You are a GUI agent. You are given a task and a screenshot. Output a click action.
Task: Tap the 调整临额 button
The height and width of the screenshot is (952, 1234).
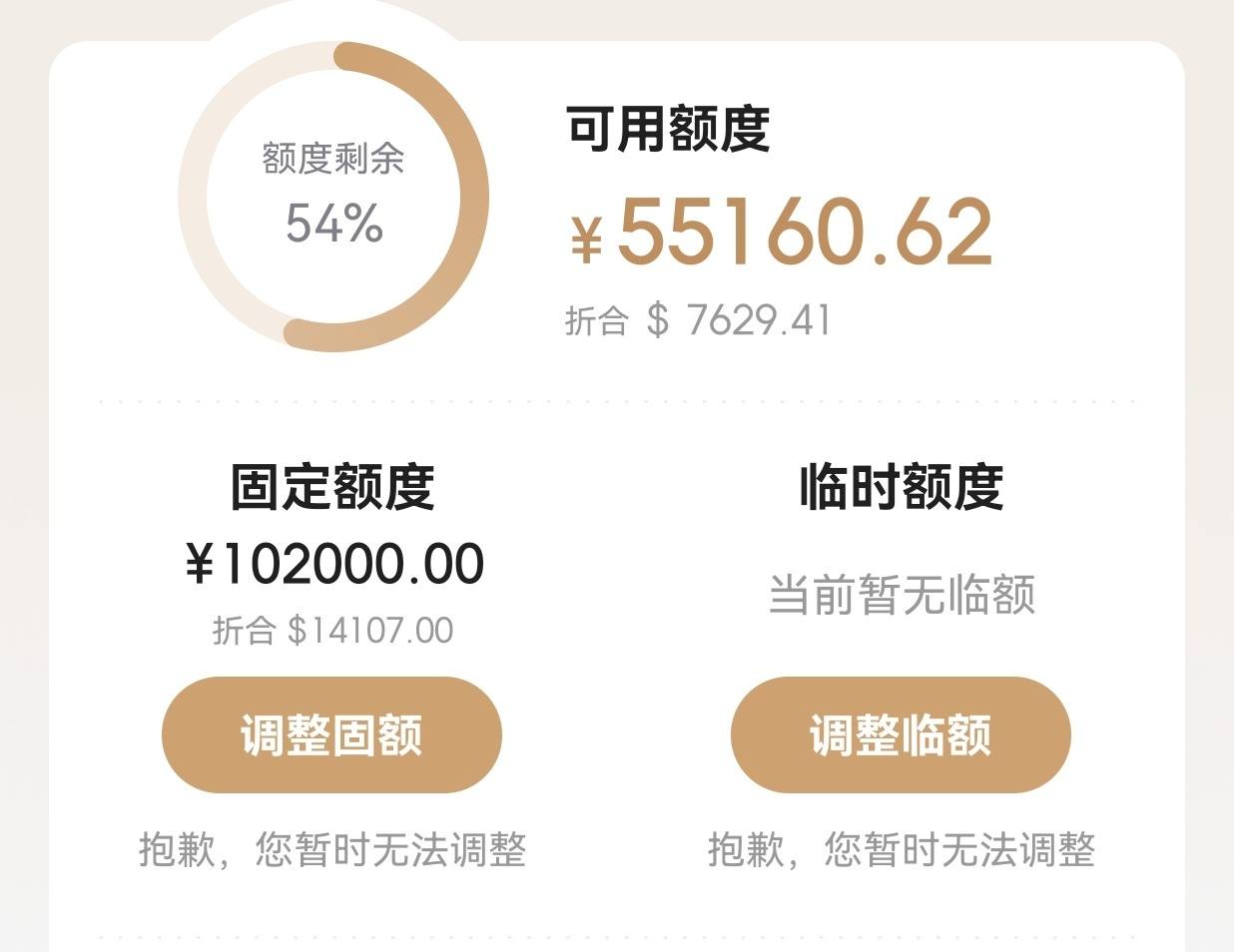[x=901, y=735]
